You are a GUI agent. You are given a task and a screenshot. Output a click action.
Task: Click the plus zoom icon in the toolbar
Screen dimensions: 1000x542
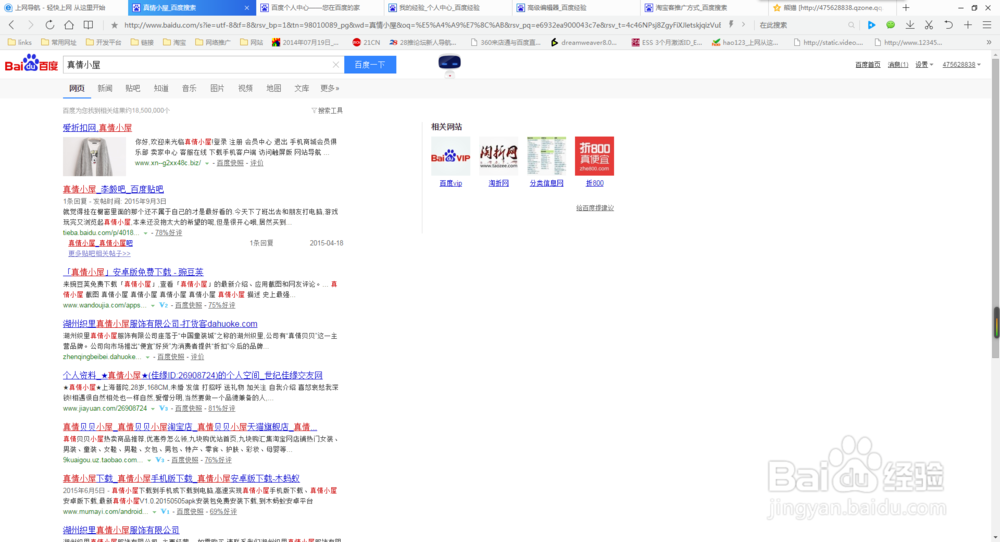point(968,25)
